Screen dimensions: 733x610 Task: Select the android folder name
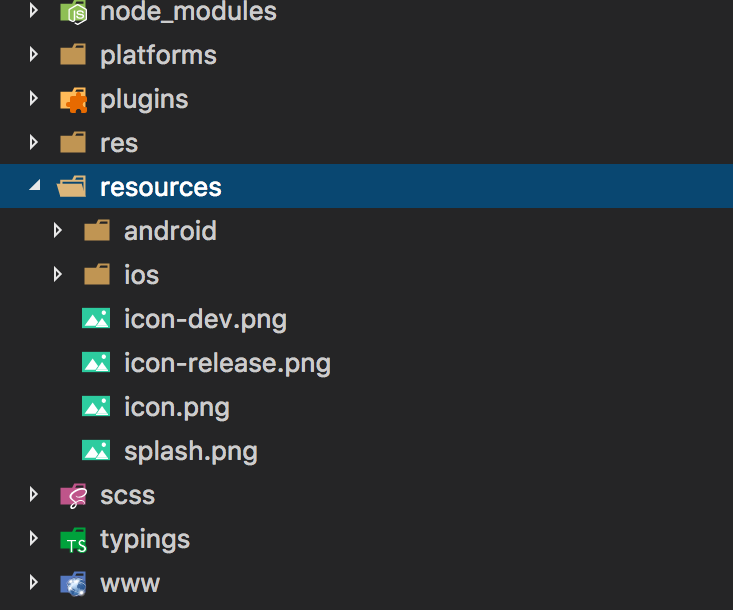tap(170, 230)
